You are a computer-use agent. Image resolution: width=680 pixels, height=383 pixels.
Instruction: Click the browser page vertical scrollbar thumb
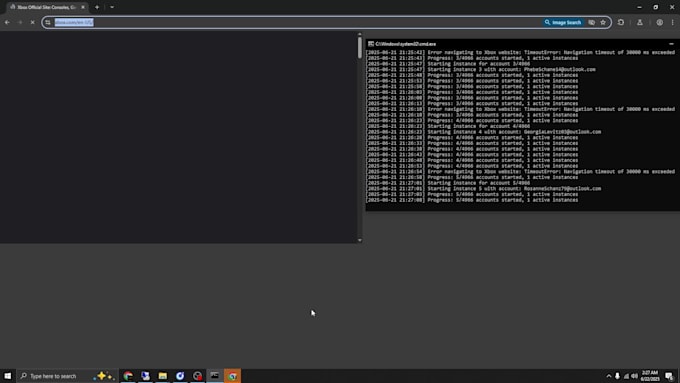360,48
